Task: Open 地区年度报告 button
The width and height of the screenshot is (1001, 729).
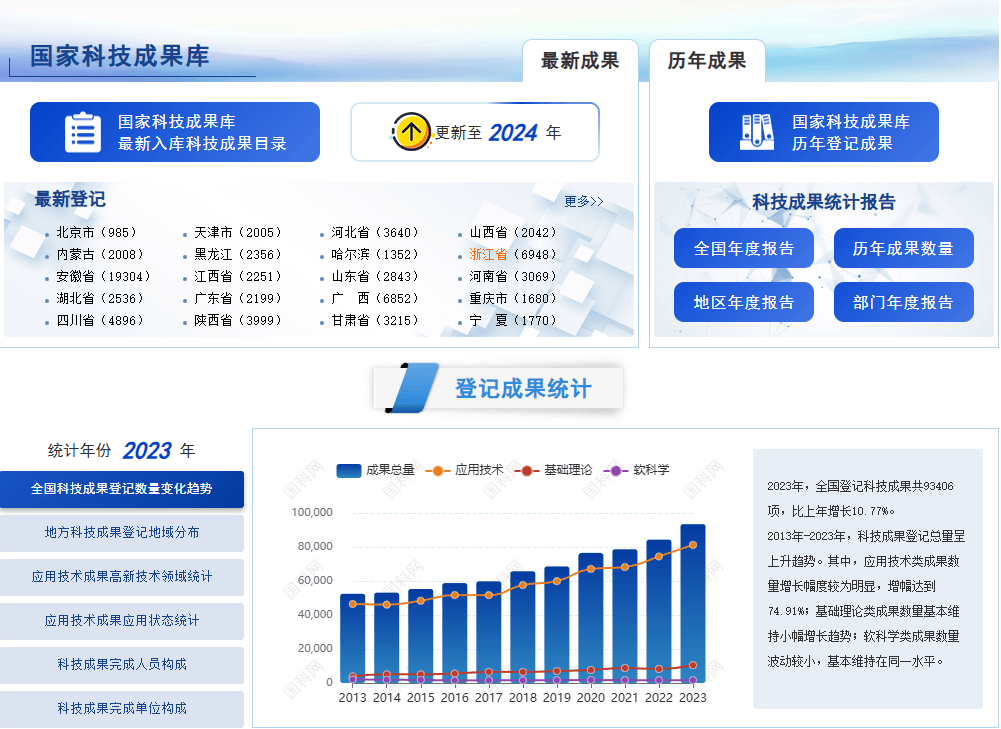Action: pyautogui.click(x=744, y=302)
